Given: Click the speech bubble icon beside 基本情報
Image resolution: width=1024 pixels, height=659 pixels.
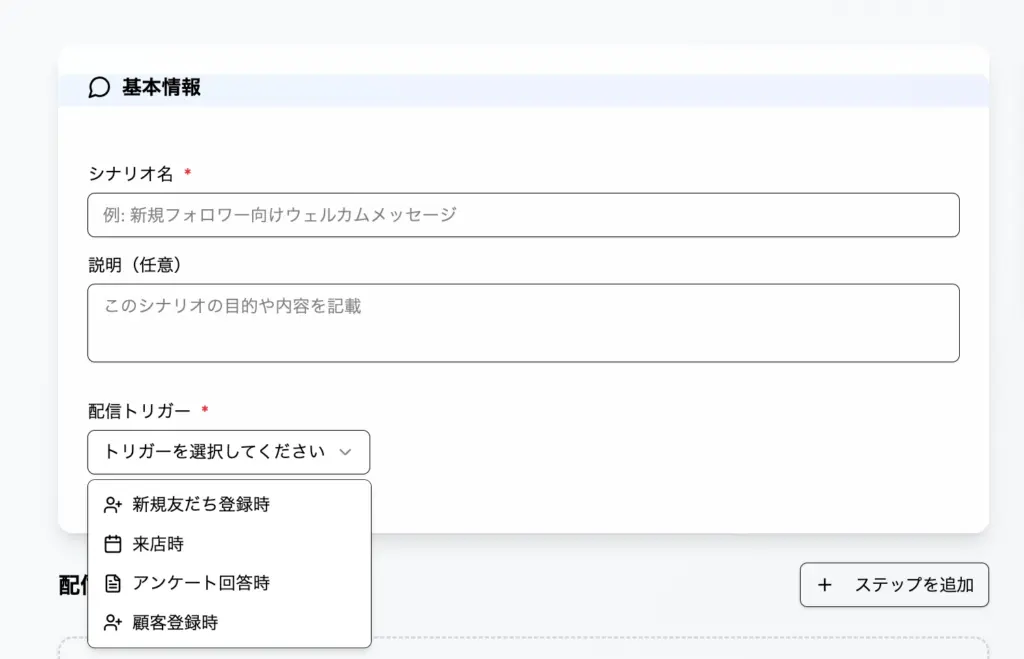Looking at the screenshot, I should [99, 88].
